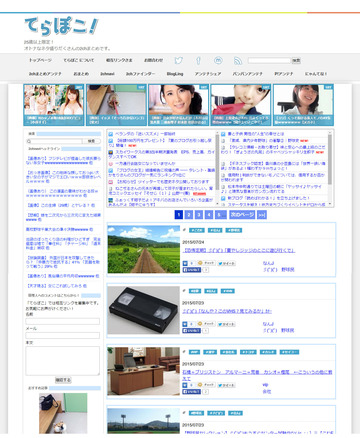Click first tag on the railroad post
The image size is (360, 438).
click(197, 230)
